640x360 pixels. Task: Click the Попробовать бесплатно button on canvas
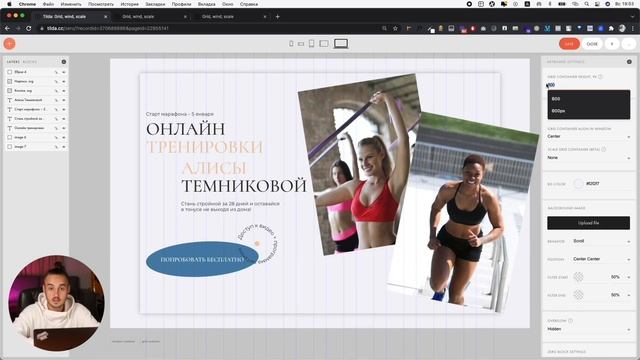[x=202, y=260]
